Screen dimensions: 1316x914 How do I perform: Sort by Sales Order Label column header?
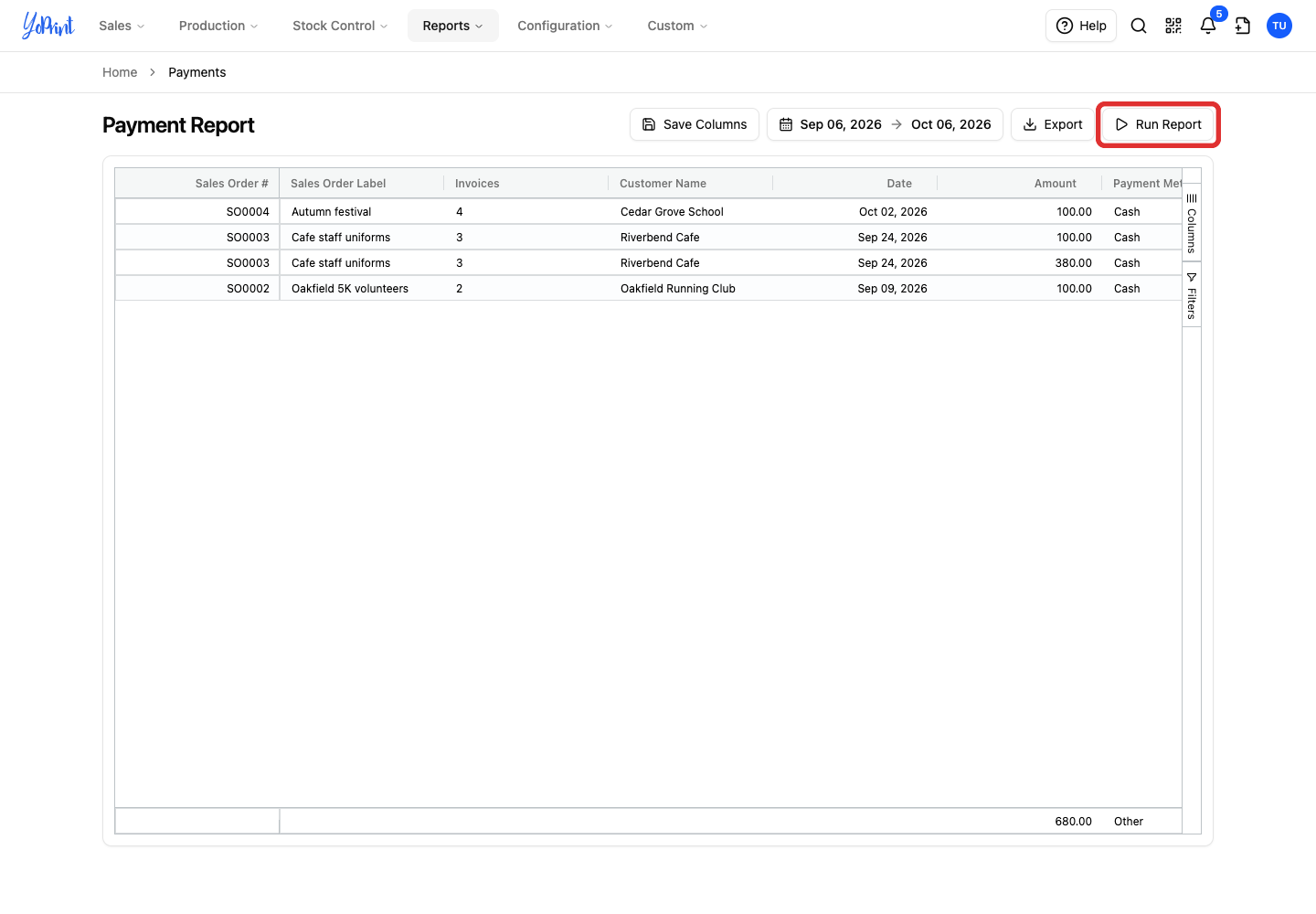coord(362,183)
